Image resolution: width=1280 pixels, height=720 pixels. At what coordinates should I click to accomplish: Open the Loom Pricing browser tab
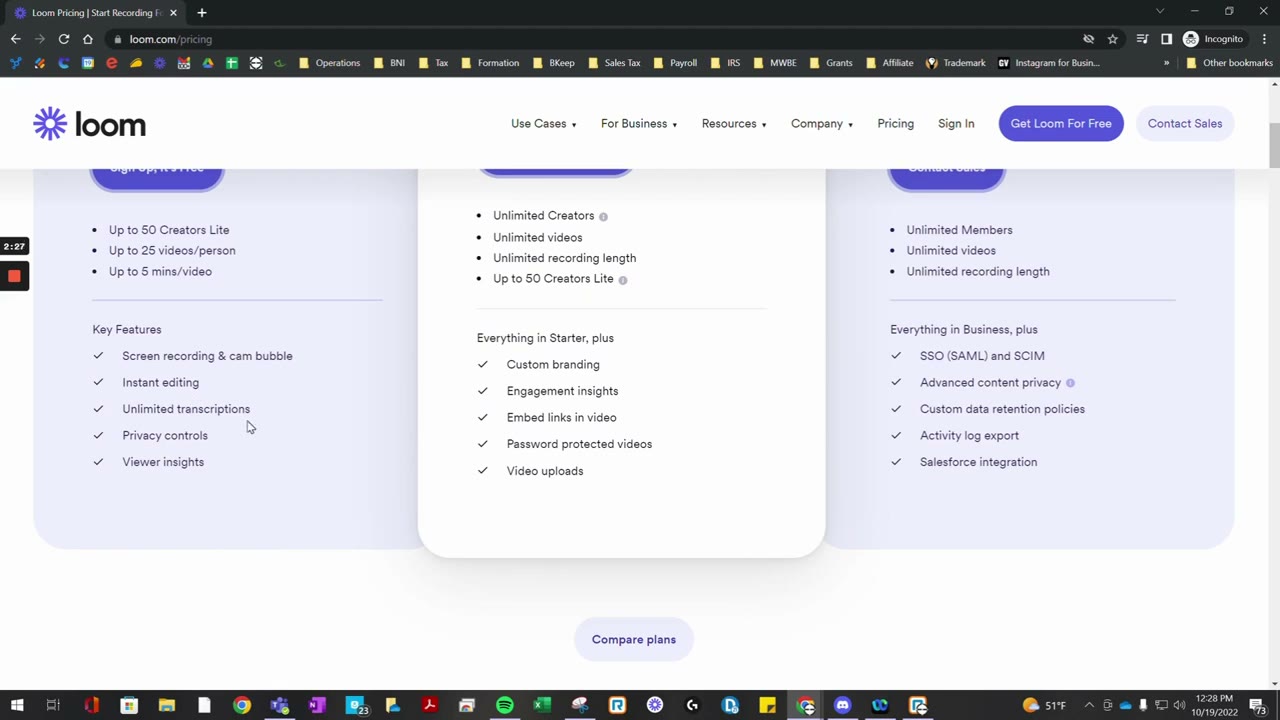96,12
